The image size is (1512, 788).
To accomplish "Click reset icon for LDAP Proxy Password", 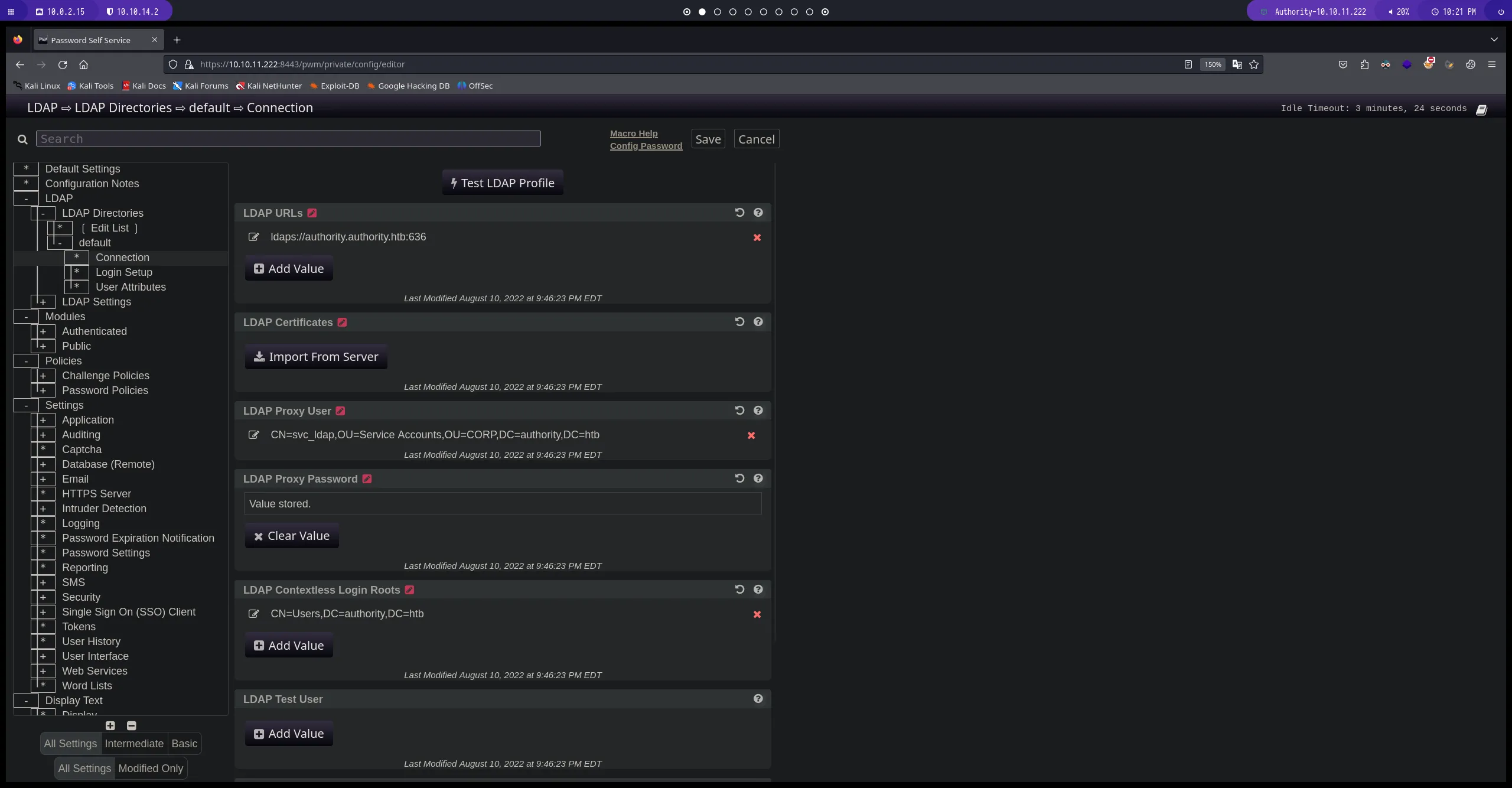I will [739, 478].
